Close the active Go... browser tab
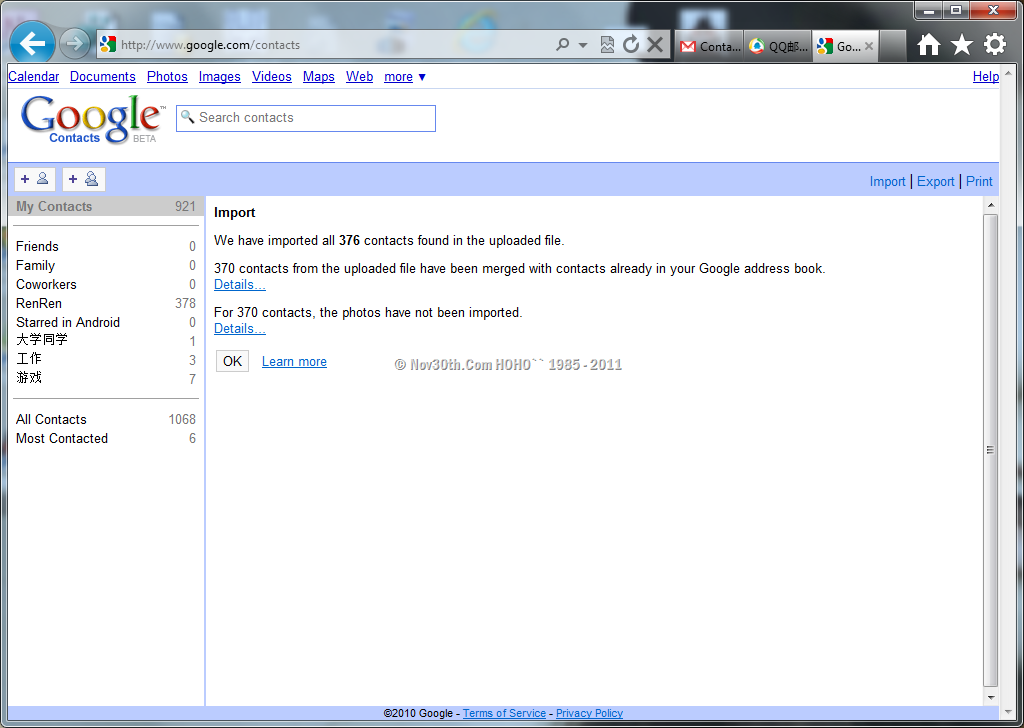The height and width of the screenshot is (728, 1024). pos(869,46)
